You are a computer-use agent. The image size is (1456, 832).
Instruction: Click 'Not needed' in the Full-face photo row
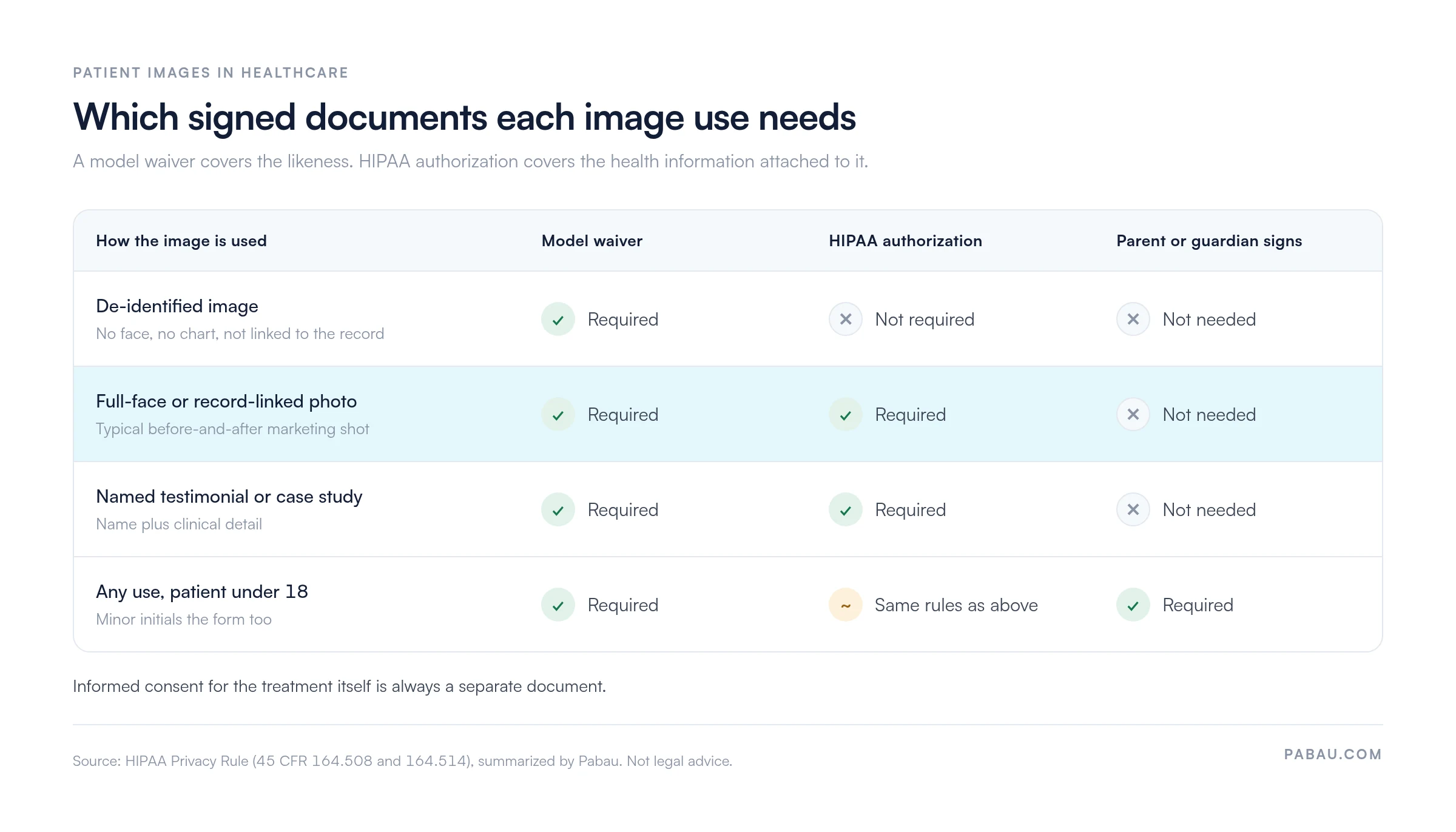1209,415
